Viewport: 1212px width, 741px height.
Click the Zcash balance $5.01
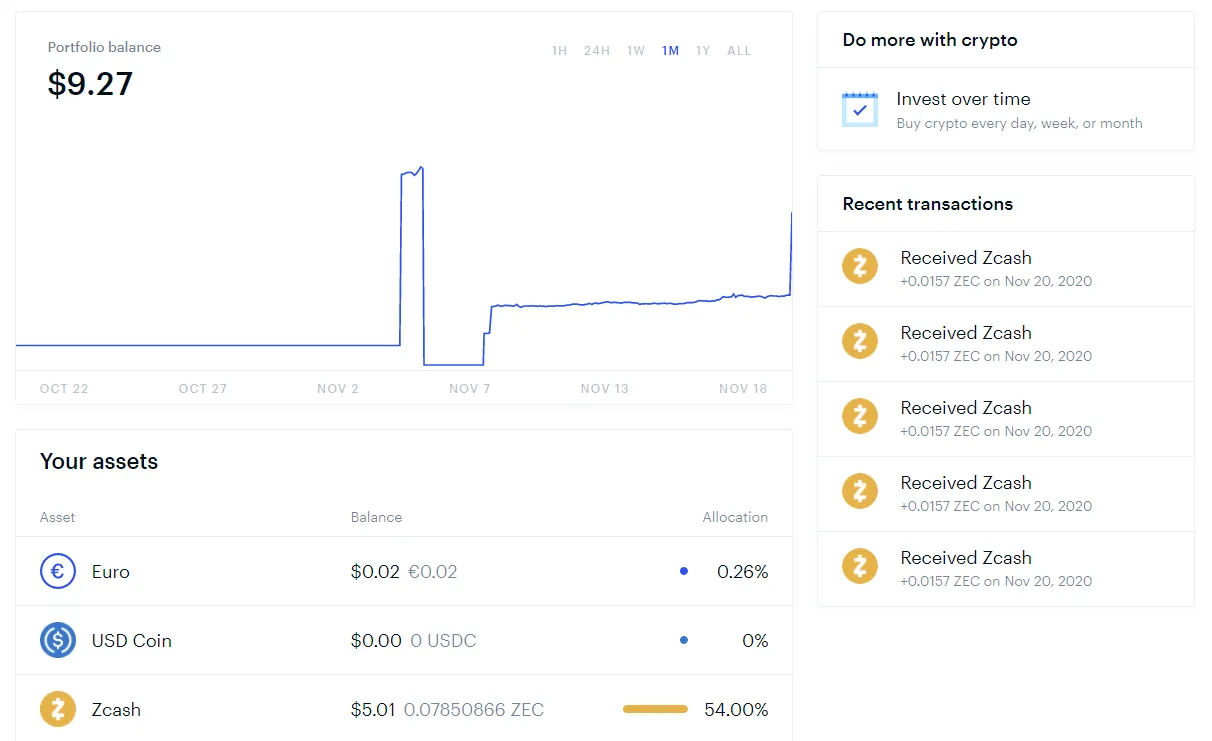coord(373,710)
